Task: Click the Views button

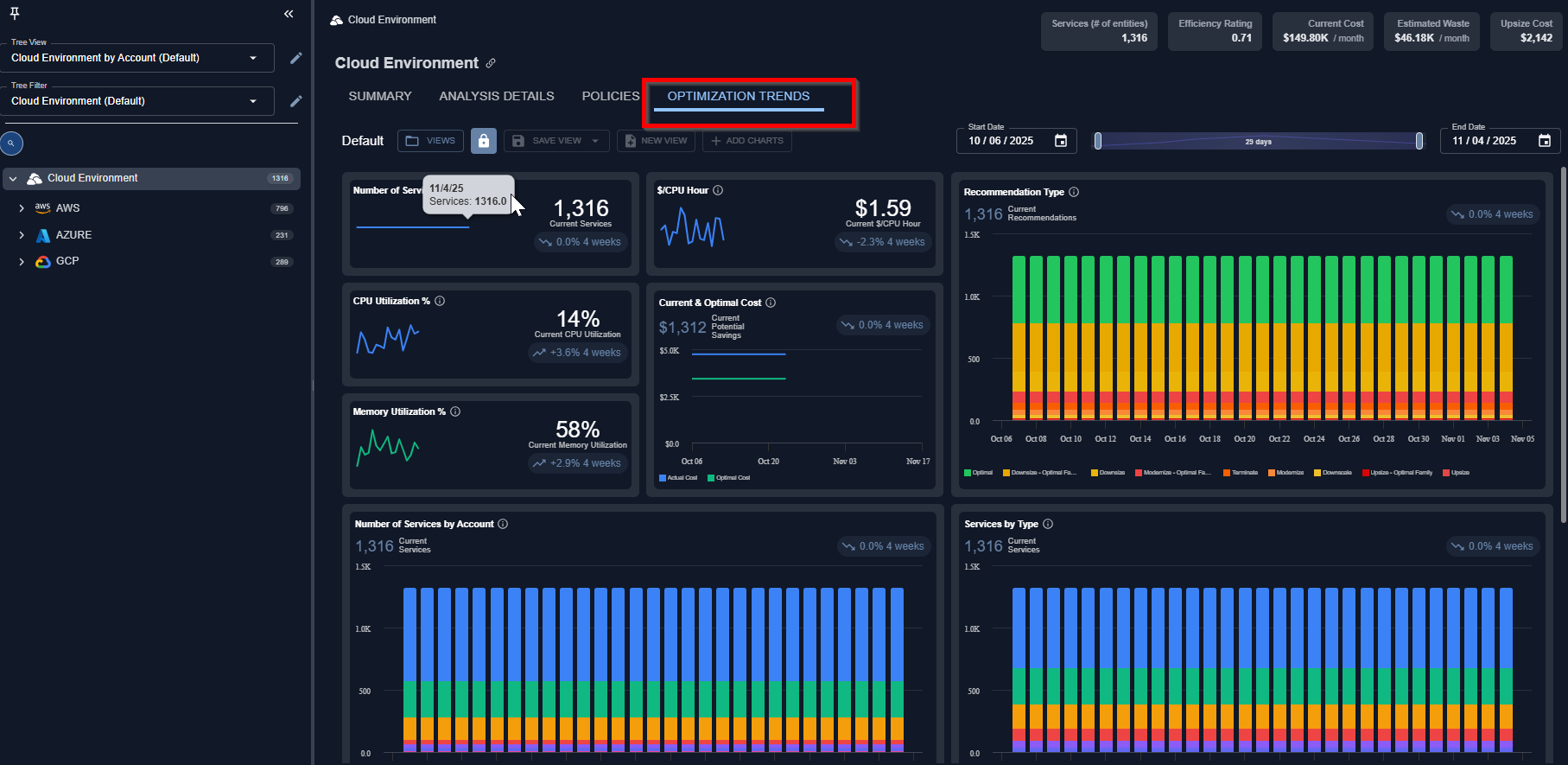Action: pyautogui.click(x=431, y=141)
